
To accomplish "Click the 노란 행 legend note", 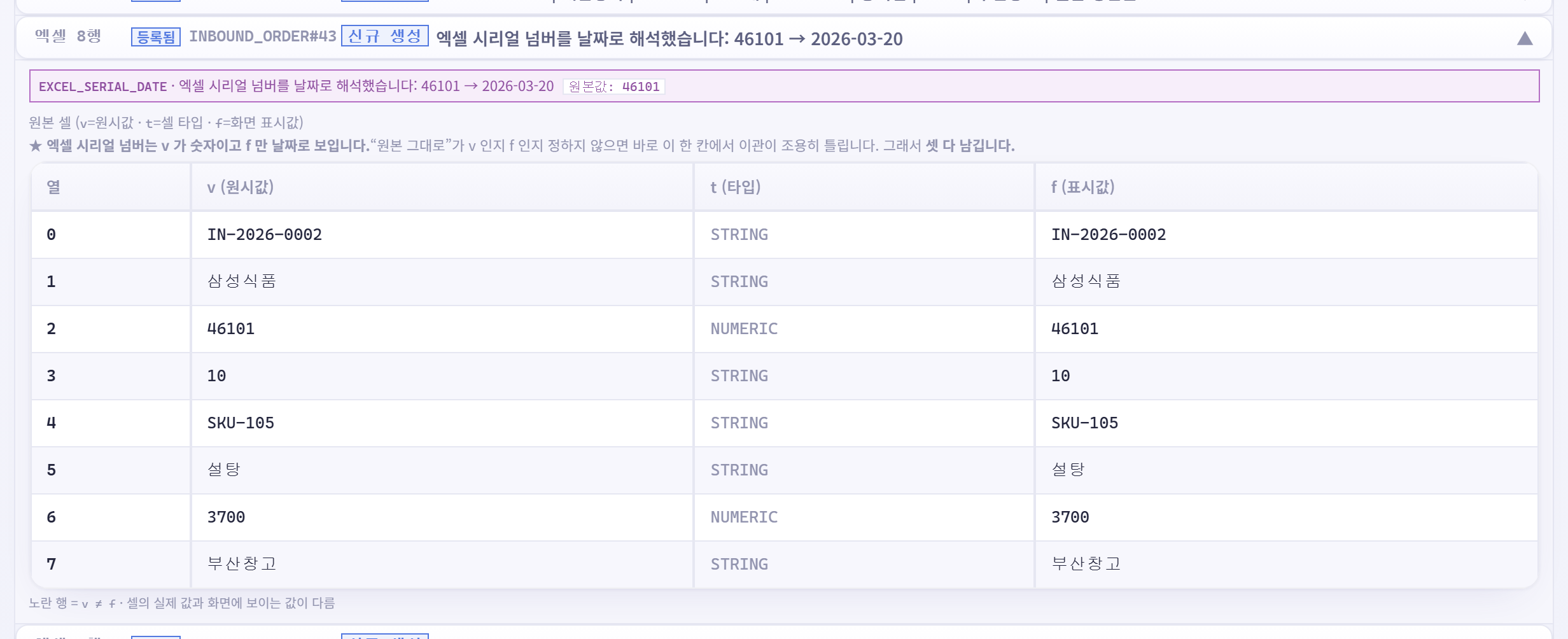I will (x=181, y=603).
